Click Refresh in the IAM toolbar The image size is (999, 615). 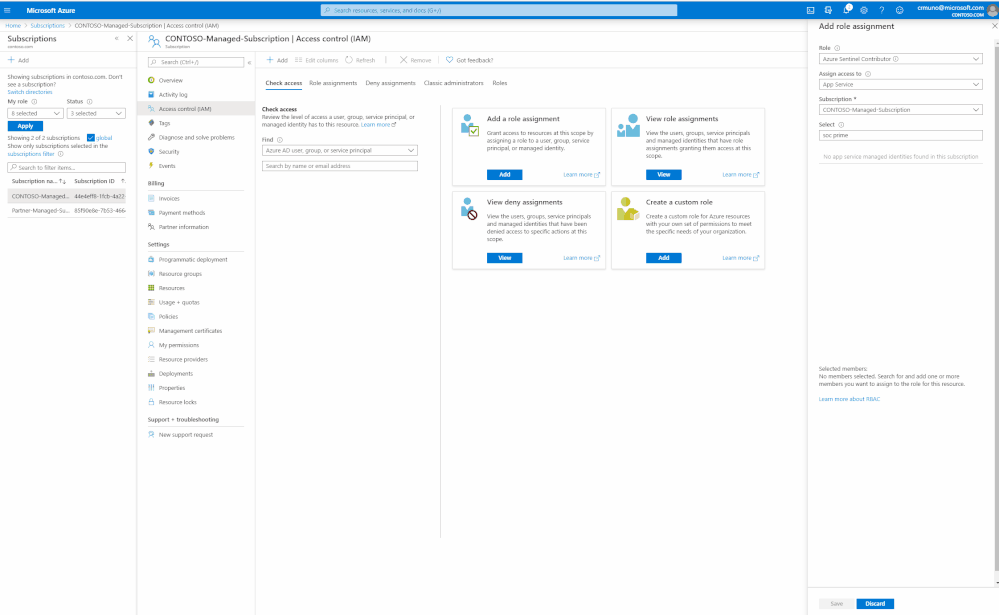click(x=360, y=60)
